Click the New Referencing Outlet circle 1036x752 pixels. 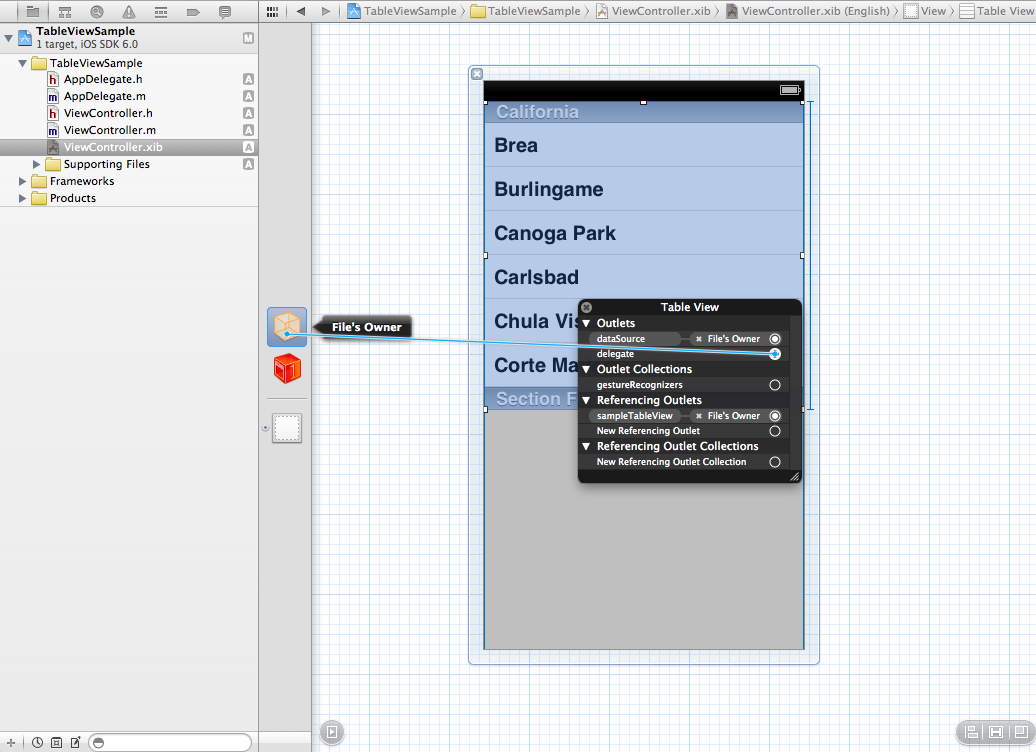(775, 431)
